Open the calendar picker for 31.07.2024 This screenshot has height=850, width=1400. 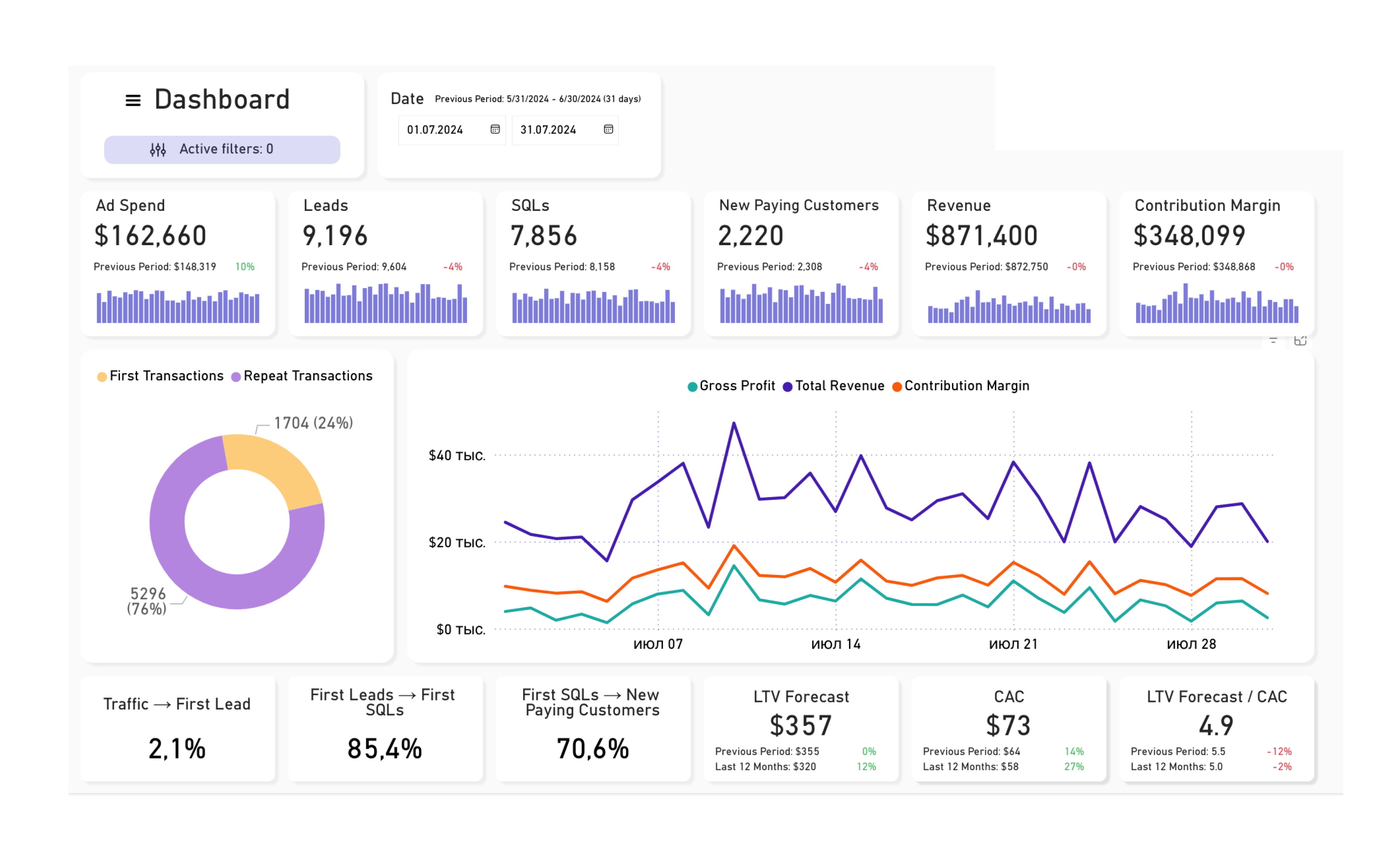608,129
